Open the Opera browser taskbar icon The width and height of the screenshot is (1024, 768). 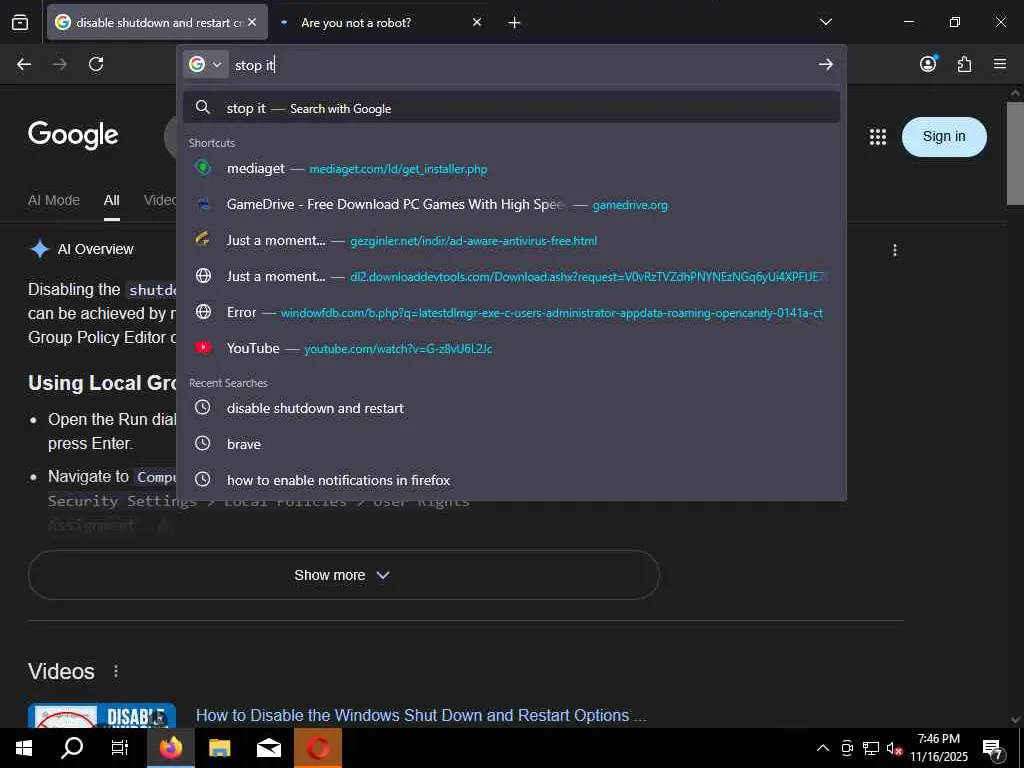click(x=318, y=748)
